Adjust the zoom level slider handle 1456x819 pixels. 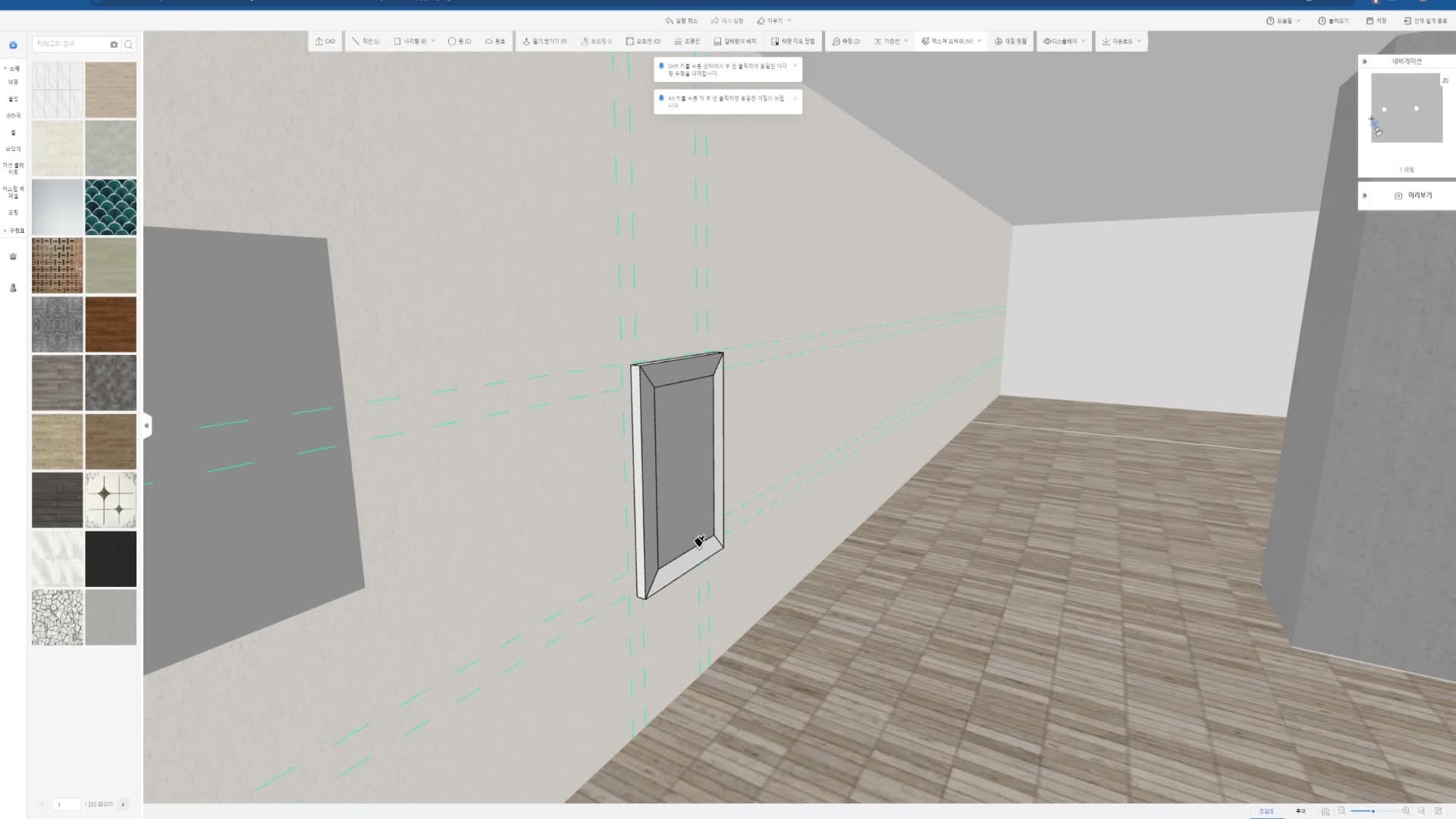point(1373,811)
